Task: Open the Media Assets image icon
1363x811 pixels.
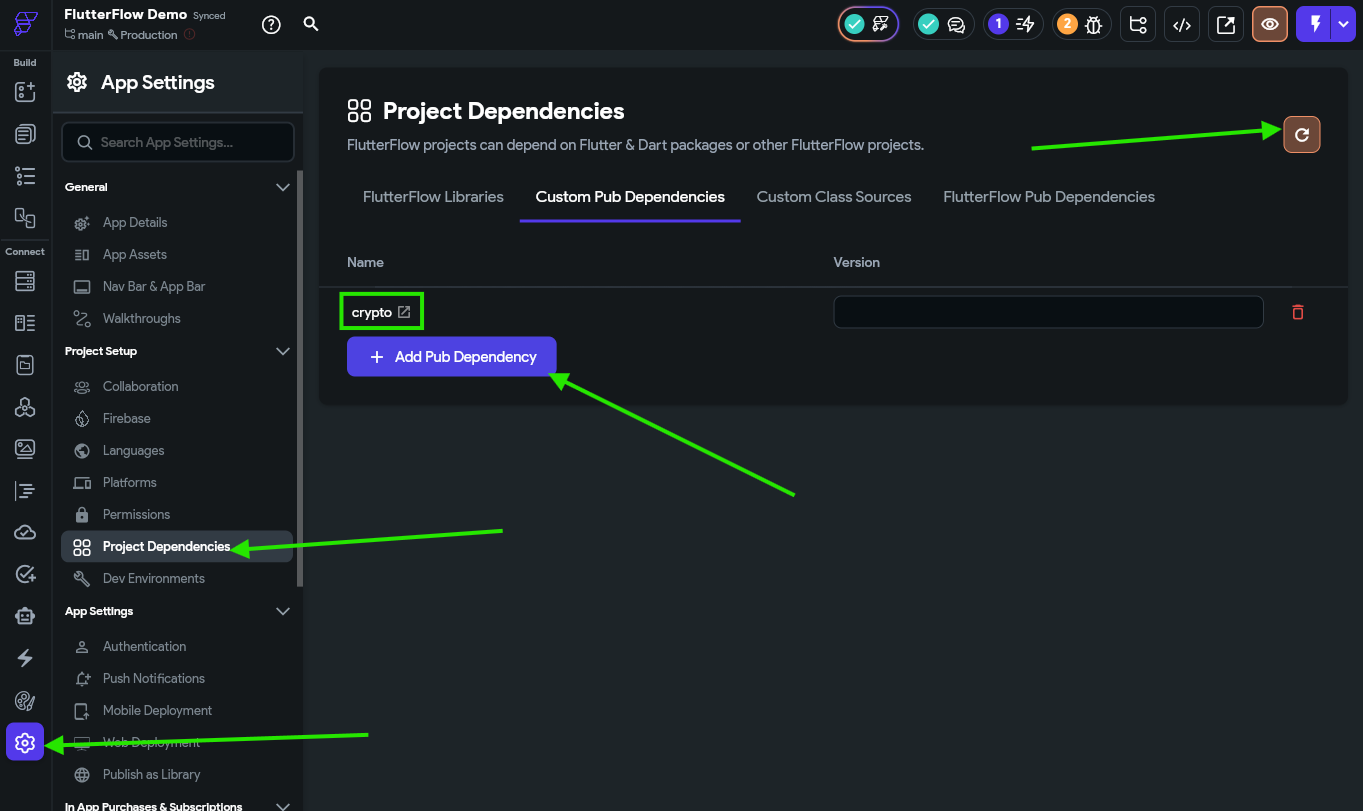Action: 25,449
